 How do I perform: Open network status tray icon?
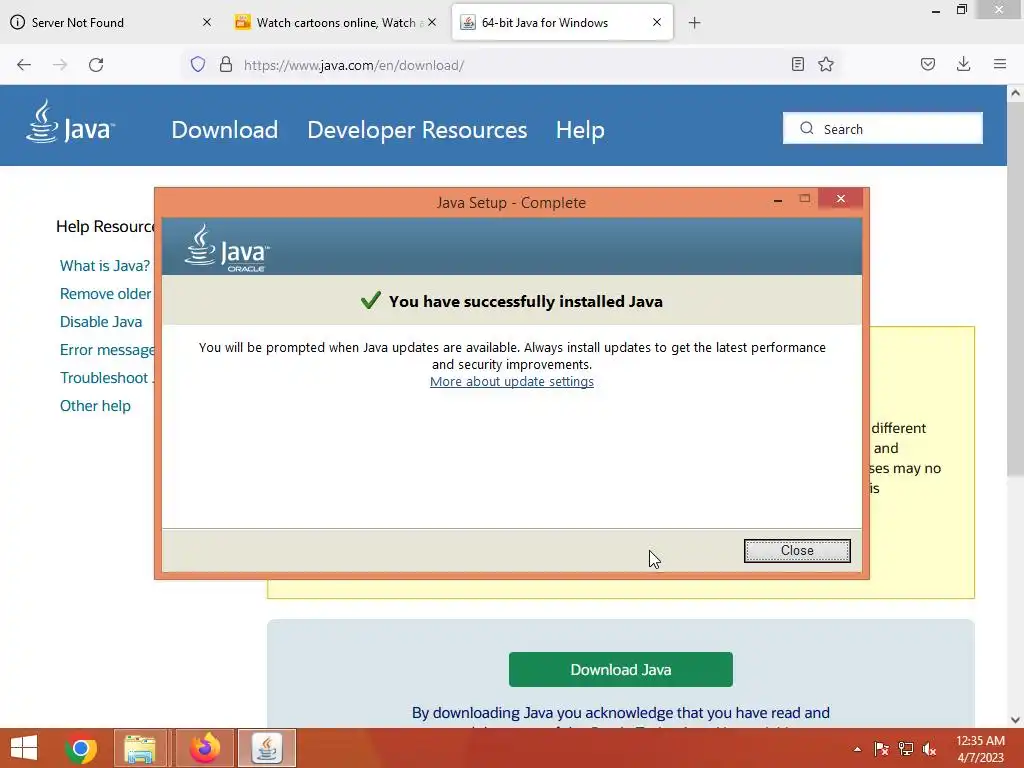pyautogui.click(x=906, y=749)
